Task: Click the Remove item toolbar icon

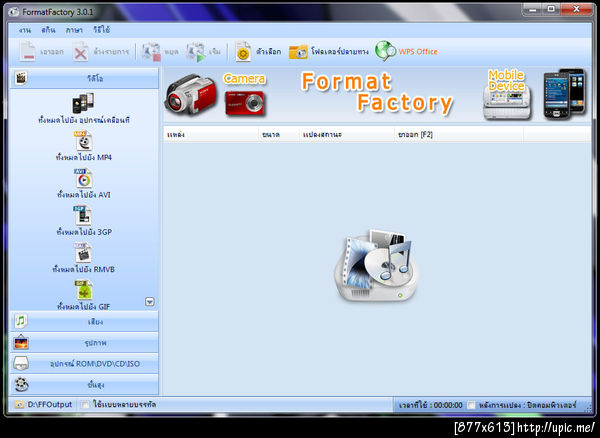Action: [28, 52]
